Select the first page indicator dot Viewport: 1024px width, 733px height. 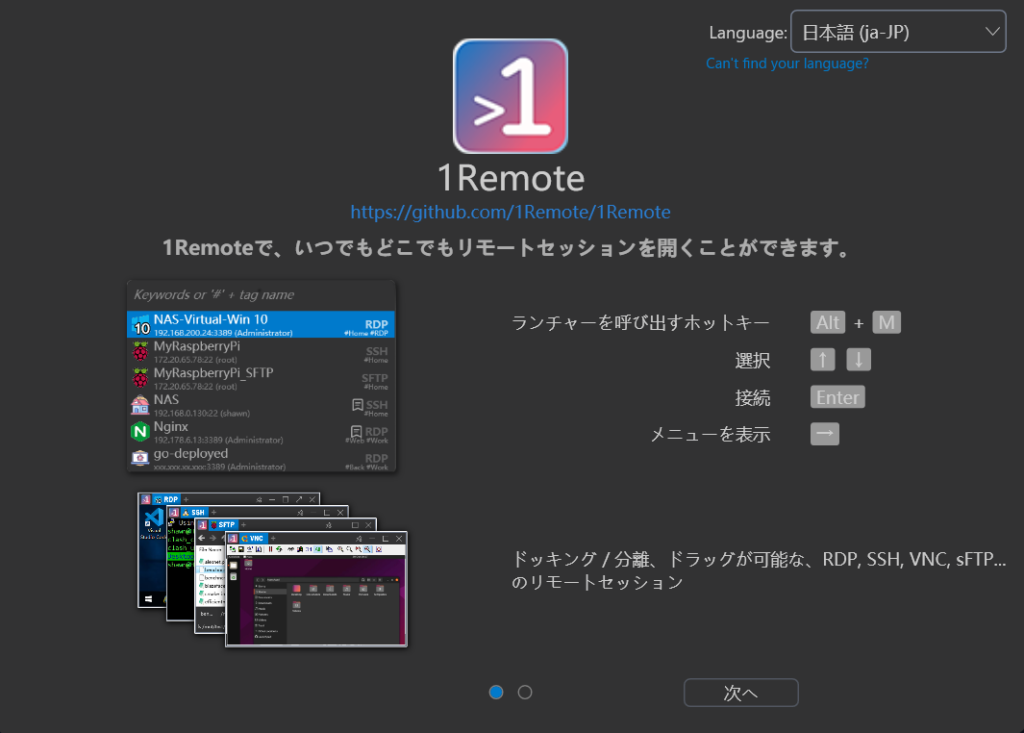[496, 692]
